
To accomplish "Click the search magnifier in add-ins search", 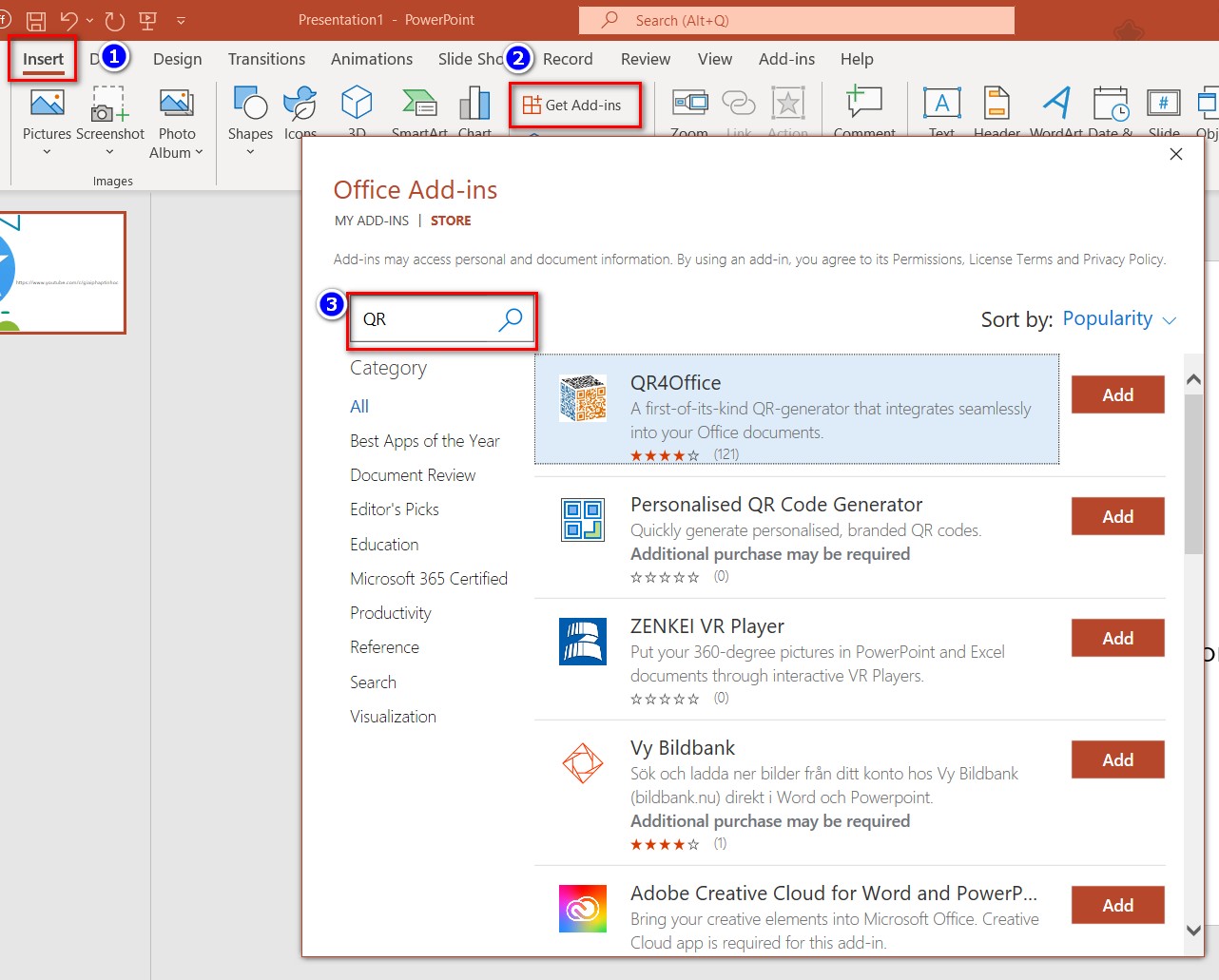I will [511, 319].
